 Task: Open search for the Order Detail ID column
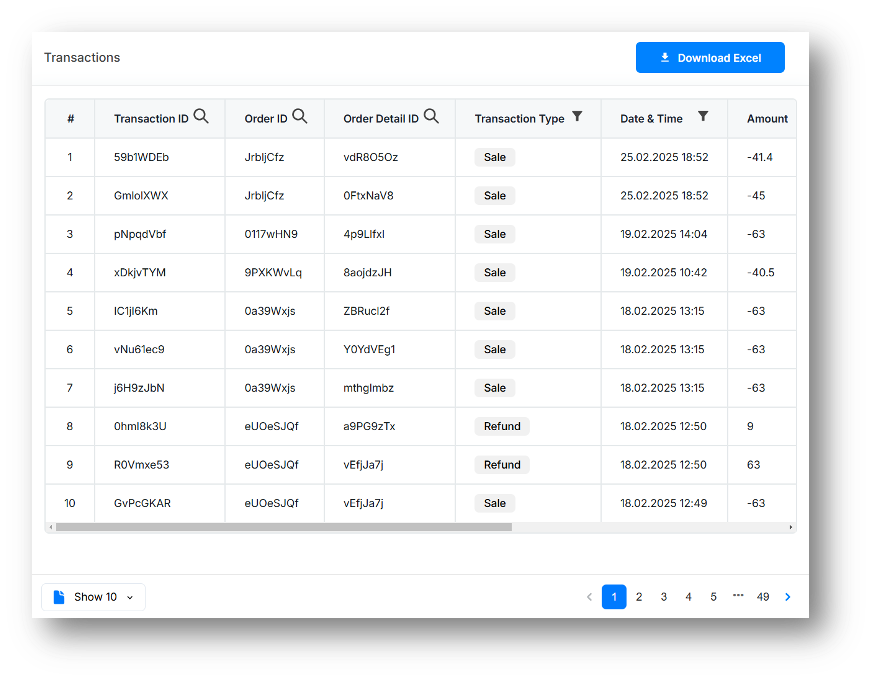[x=431, y=116]
